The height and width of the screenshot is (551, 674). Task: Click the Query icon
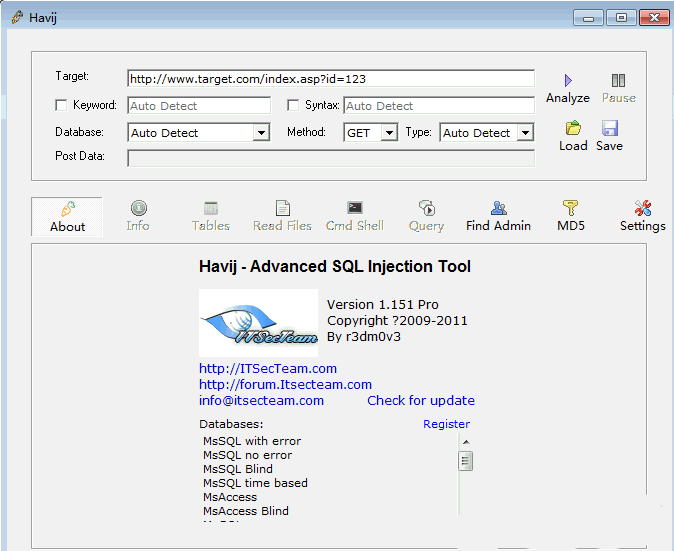(427, 208)
